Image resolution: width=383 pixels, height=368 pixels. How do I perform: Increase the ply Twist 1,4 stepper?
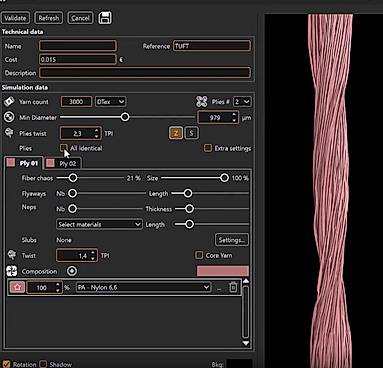tap(93, 253)
